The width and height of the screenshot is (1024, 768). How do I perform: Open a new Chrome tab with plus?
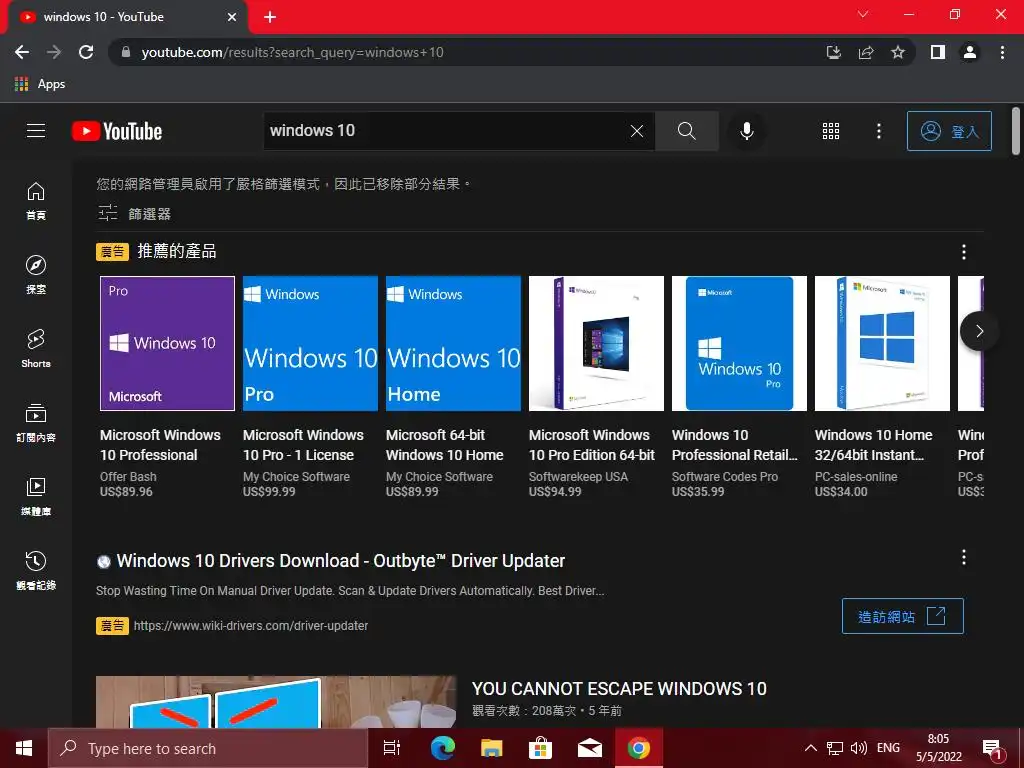270,17
